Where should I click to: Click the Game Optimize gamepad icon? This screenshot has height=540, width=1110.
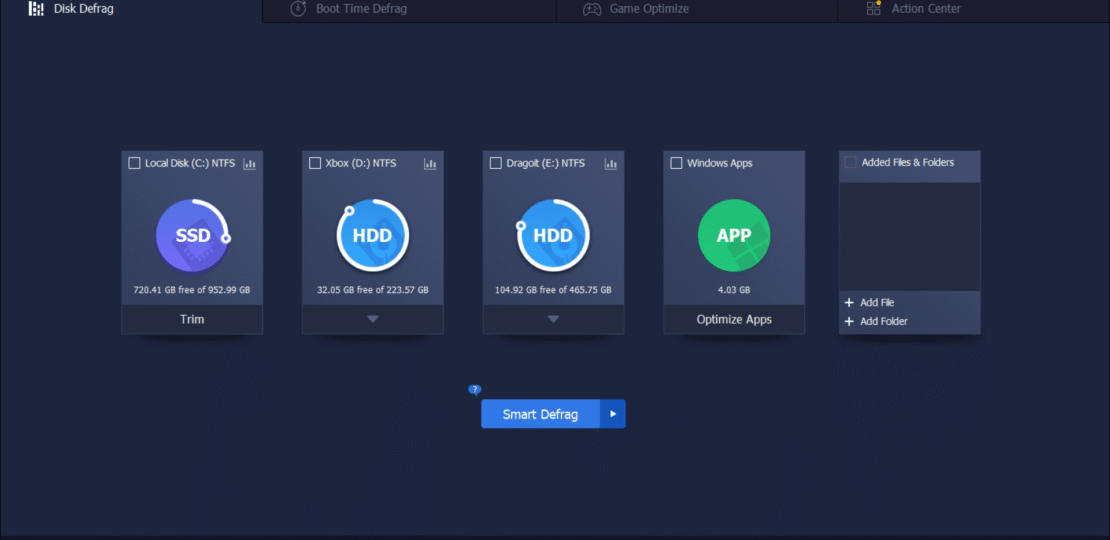(x=592, y=9)
